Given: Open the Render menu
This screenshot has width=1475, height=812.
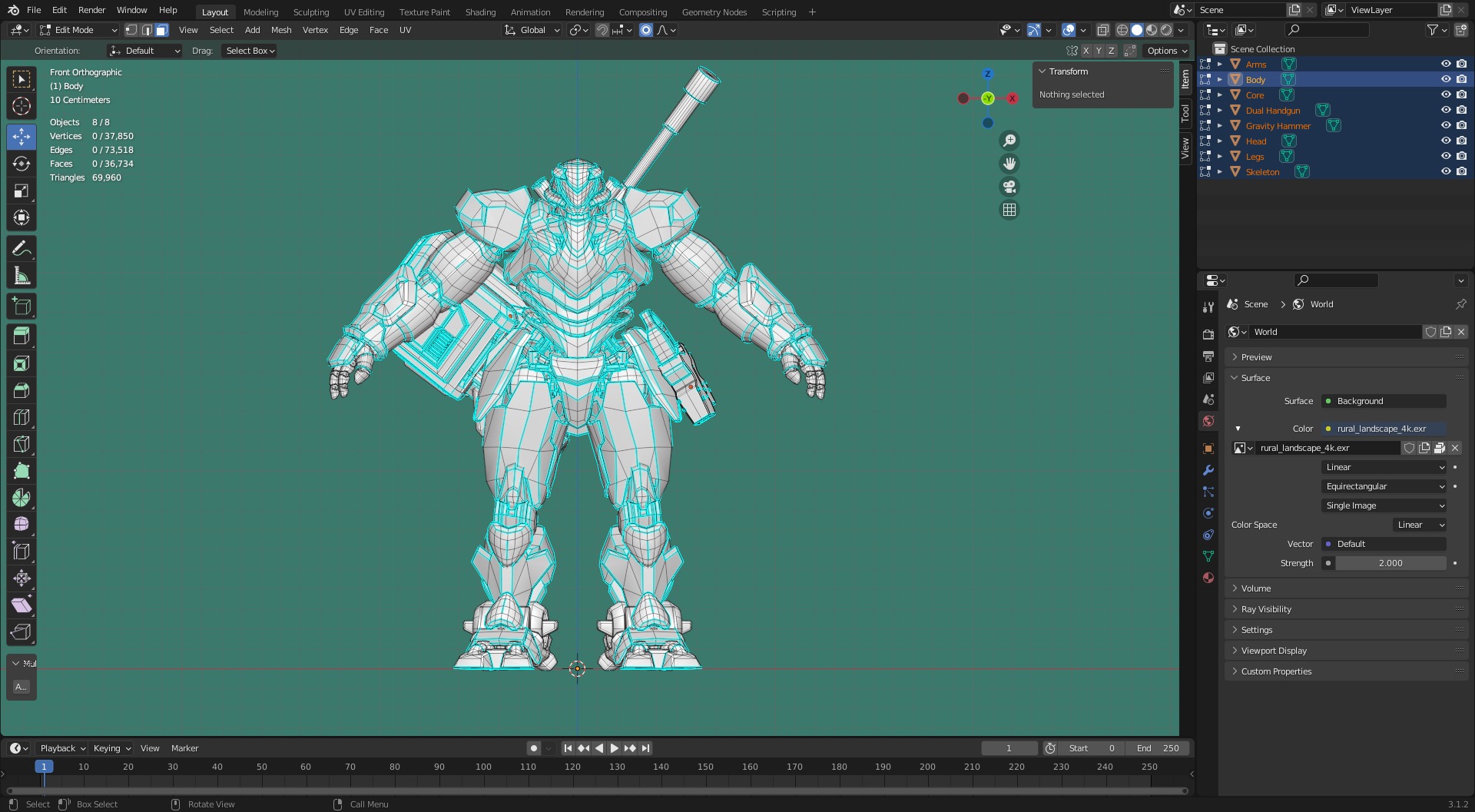Looking at the screenshot, I should 91,10.
